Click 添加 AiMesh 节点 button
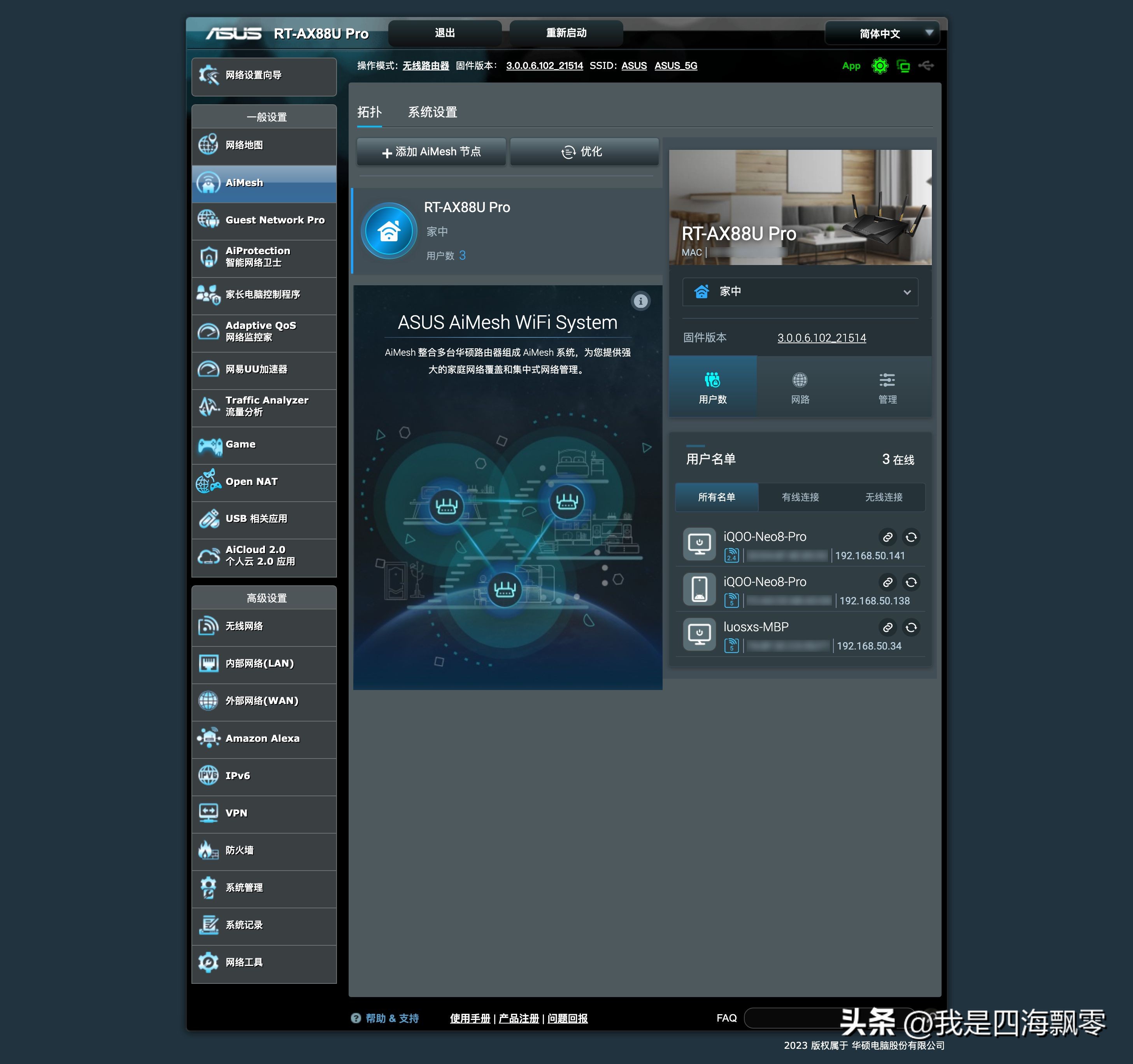Viewport: 1133px width, 1064px height. point(431,152)
